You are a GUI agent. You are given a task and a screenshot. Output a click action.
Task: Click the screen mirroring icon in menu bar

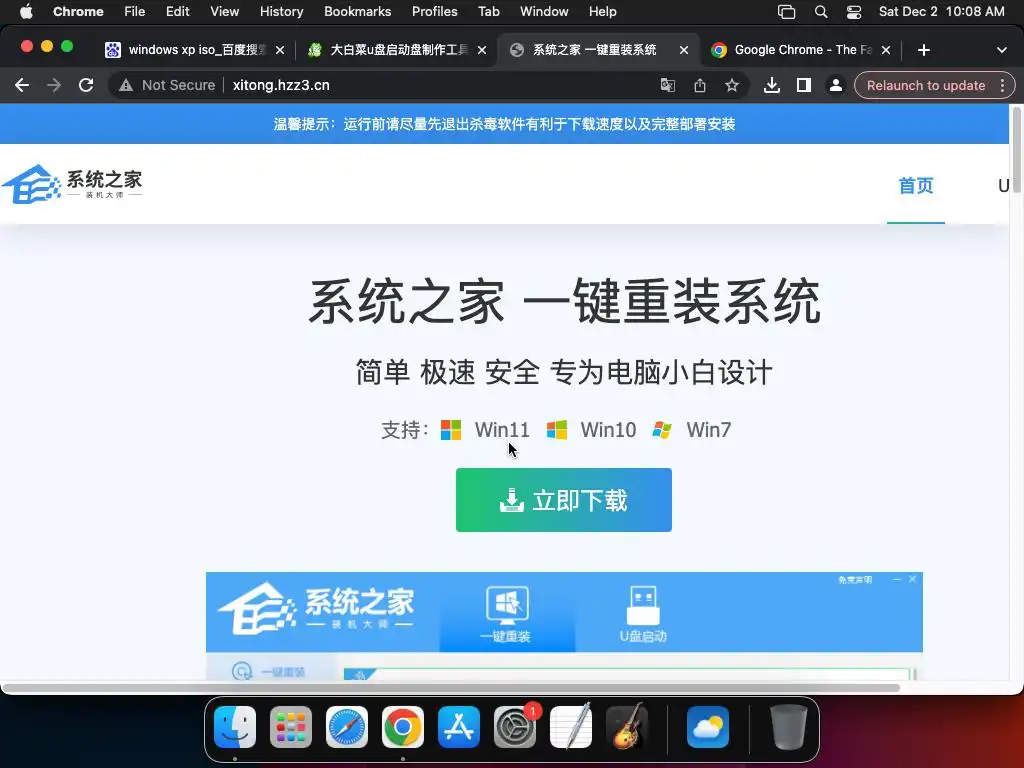(x=786, y=12)
